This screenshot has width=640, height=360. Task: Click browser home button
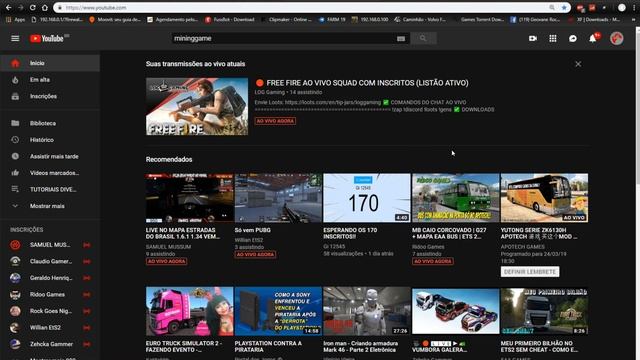point(44,8)
